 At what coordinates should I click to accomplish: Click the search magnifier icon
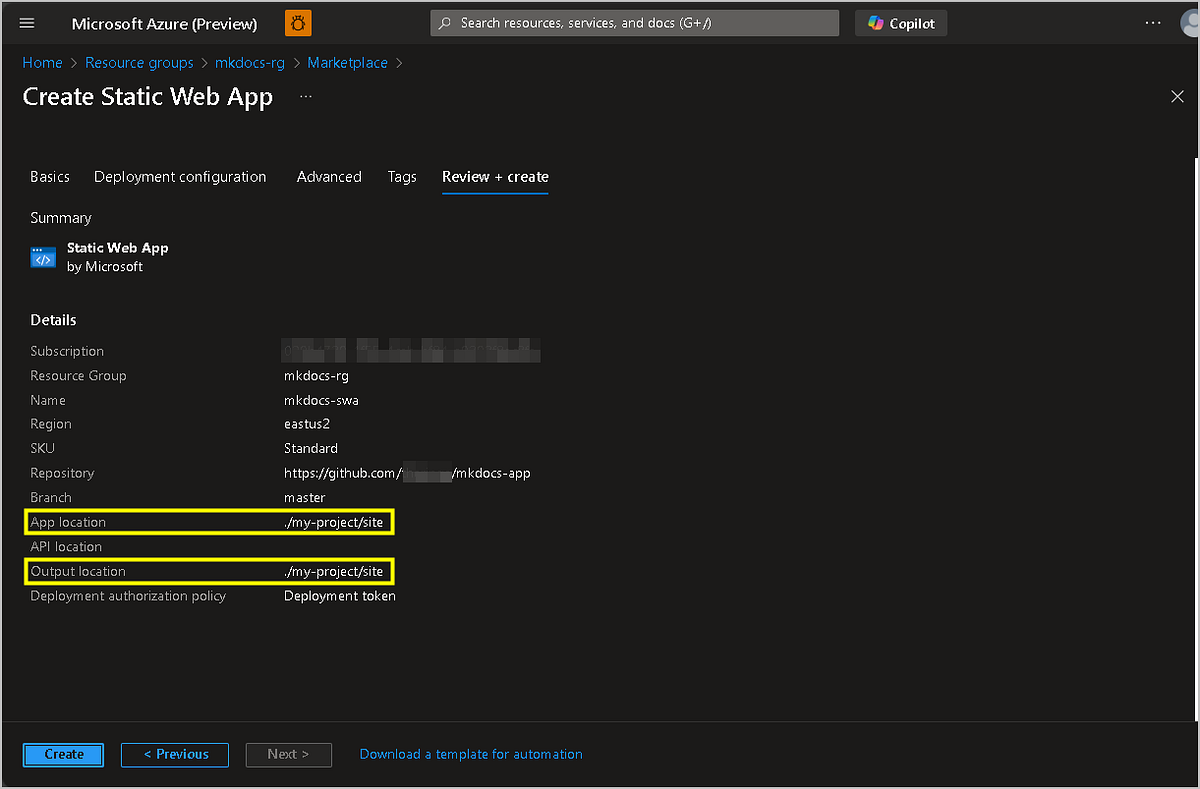445,23
